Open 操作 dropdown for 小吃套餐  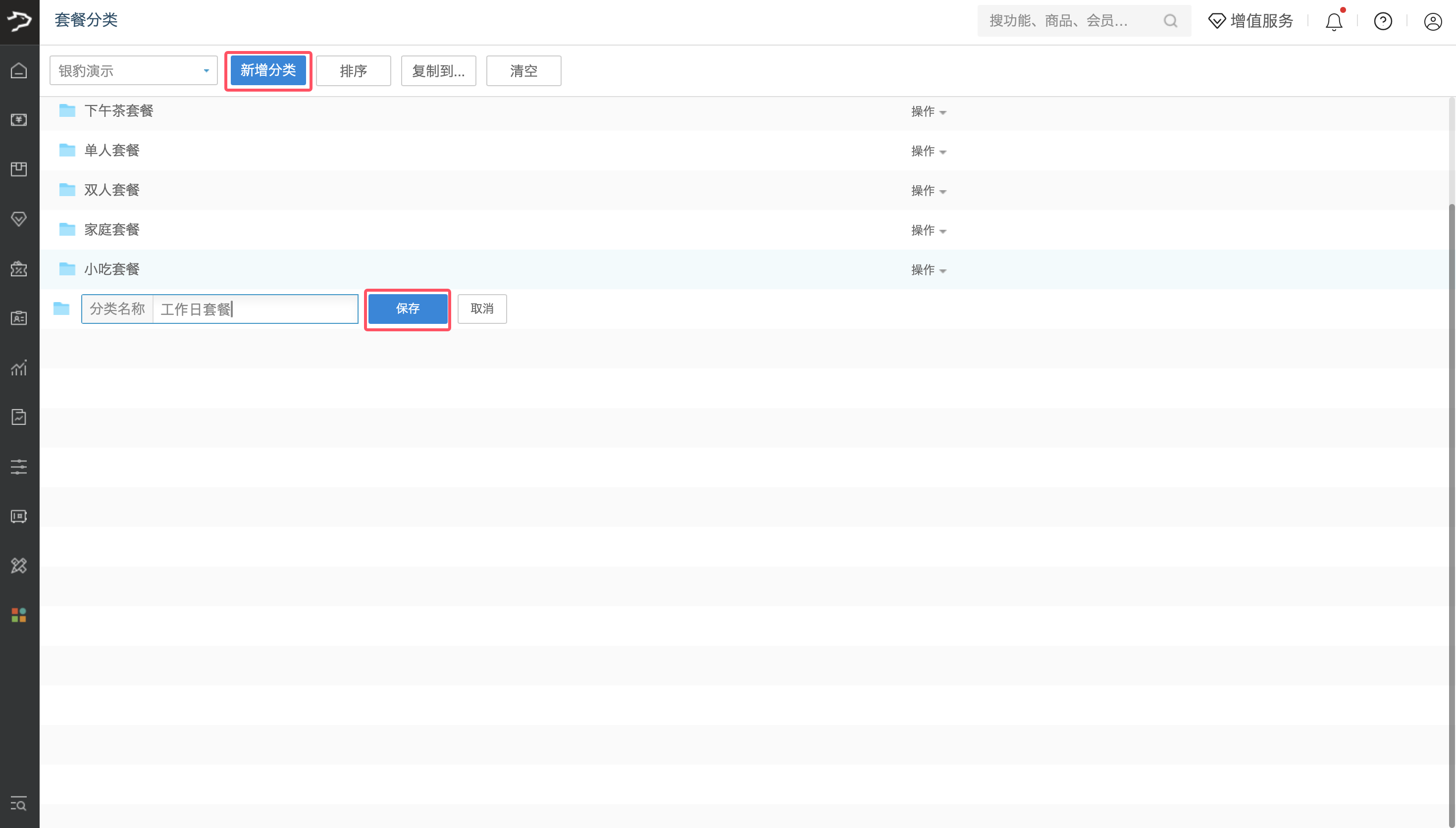coord(928,270)
